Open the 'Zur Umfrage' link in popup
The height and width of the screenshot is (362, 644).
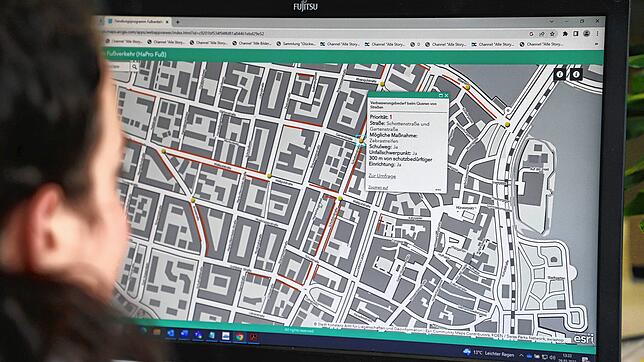click(382, 176)
